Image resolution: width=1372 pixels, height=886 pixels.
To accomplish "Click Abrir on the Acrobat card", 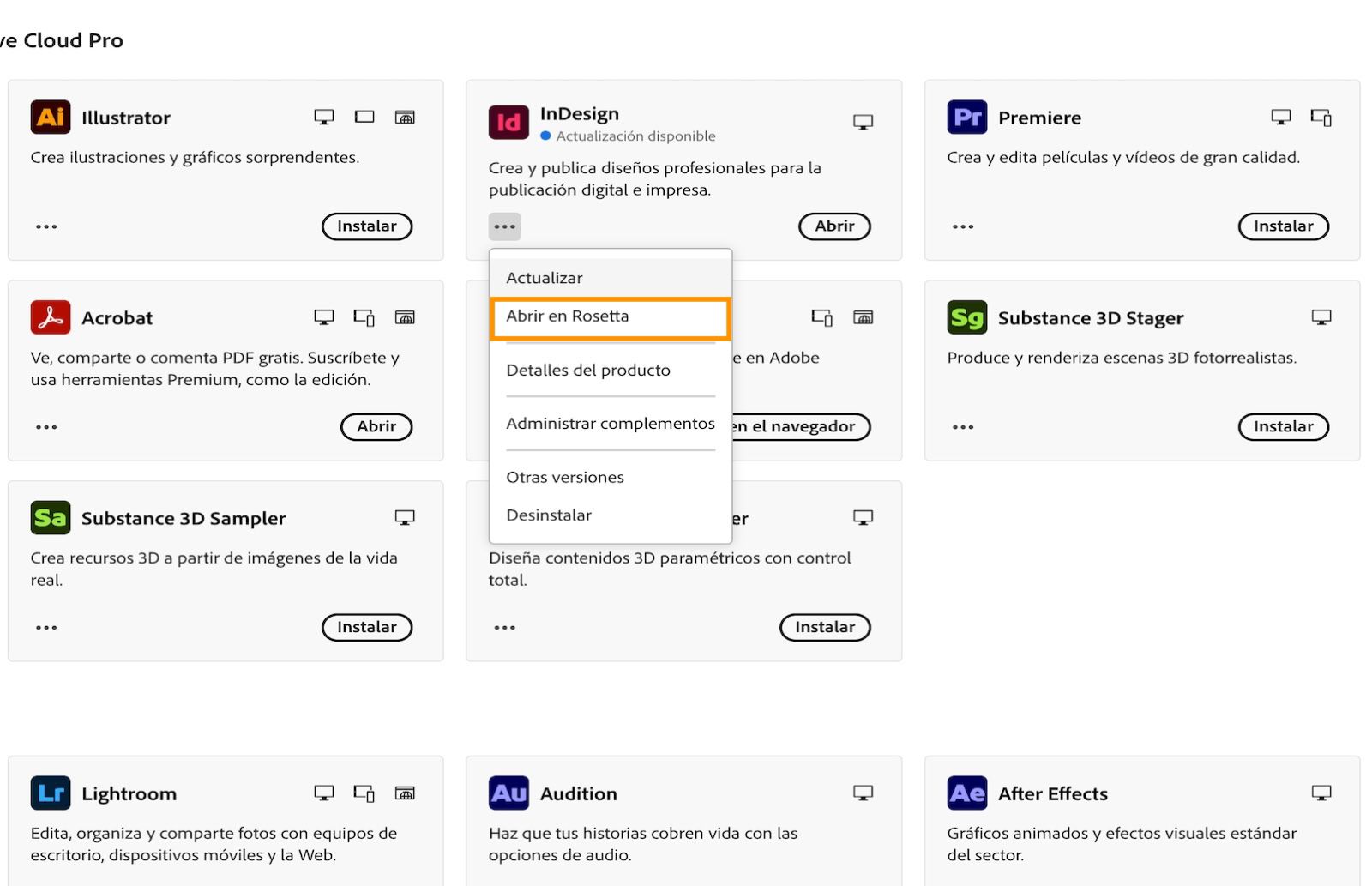I will point(376,427).
